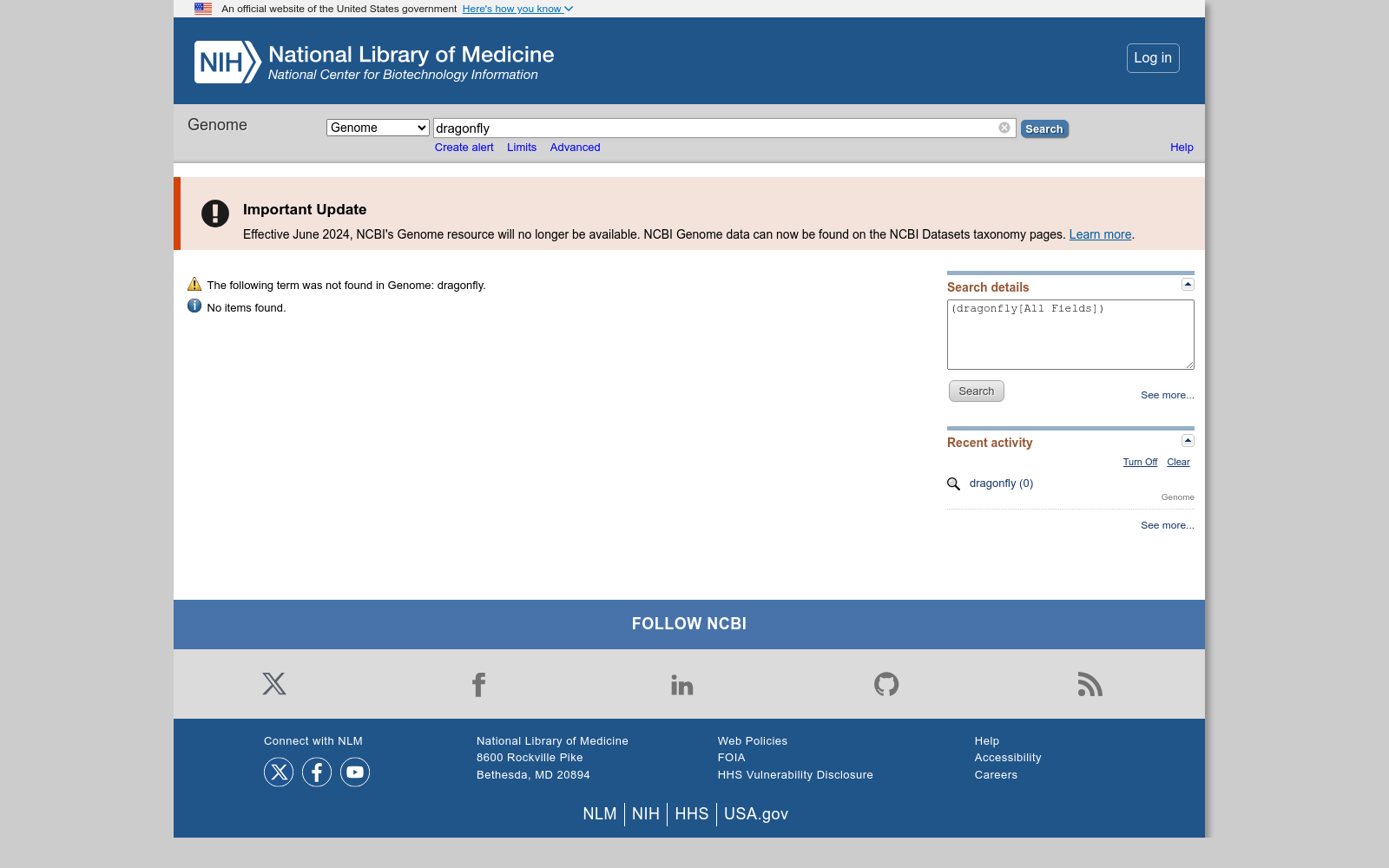Open FOIA footer link
This screenshot has width=1389, height=868.
pos(732,758)
